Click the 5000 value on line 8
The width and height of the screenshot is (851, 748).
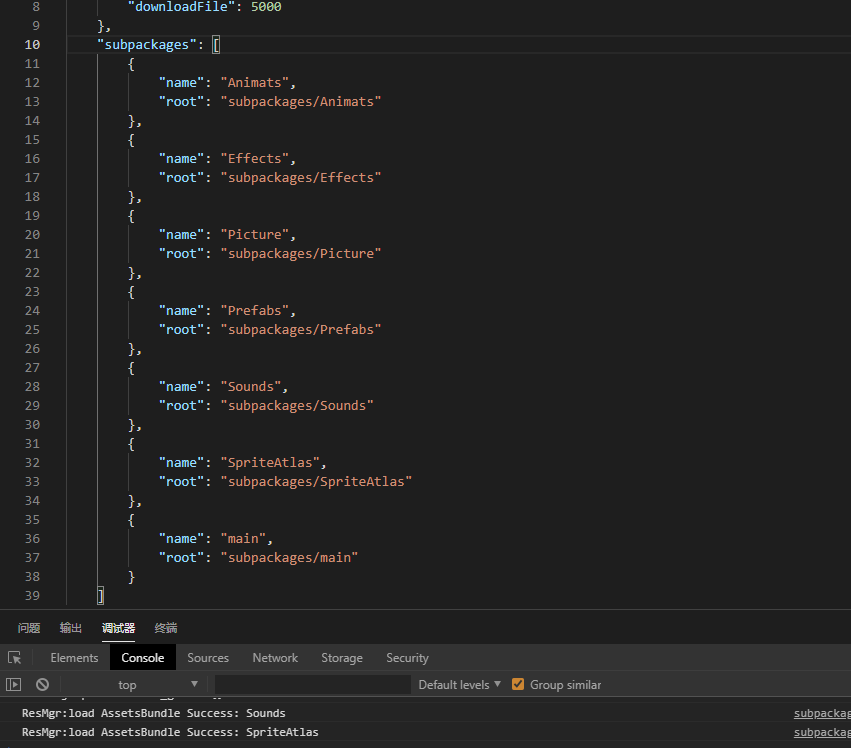(x=266, y=7)
